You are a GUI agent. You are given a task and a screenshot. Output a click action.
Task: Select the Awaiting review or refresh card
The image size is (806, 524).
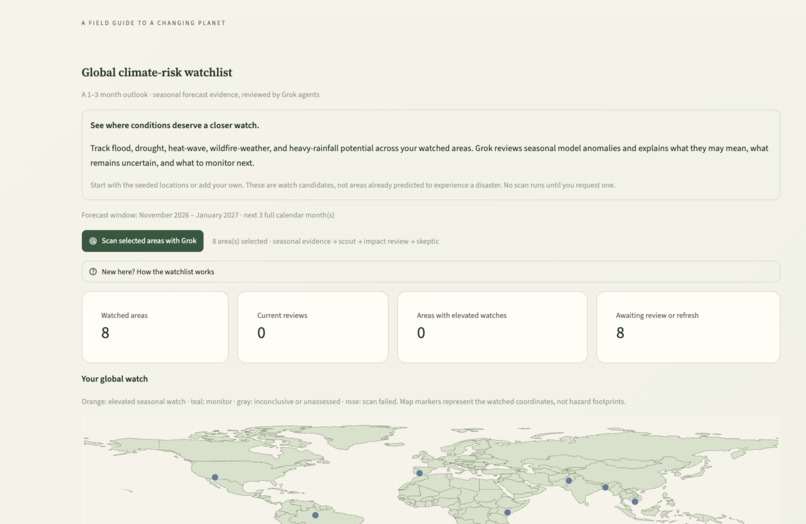[x=688, y=327]
